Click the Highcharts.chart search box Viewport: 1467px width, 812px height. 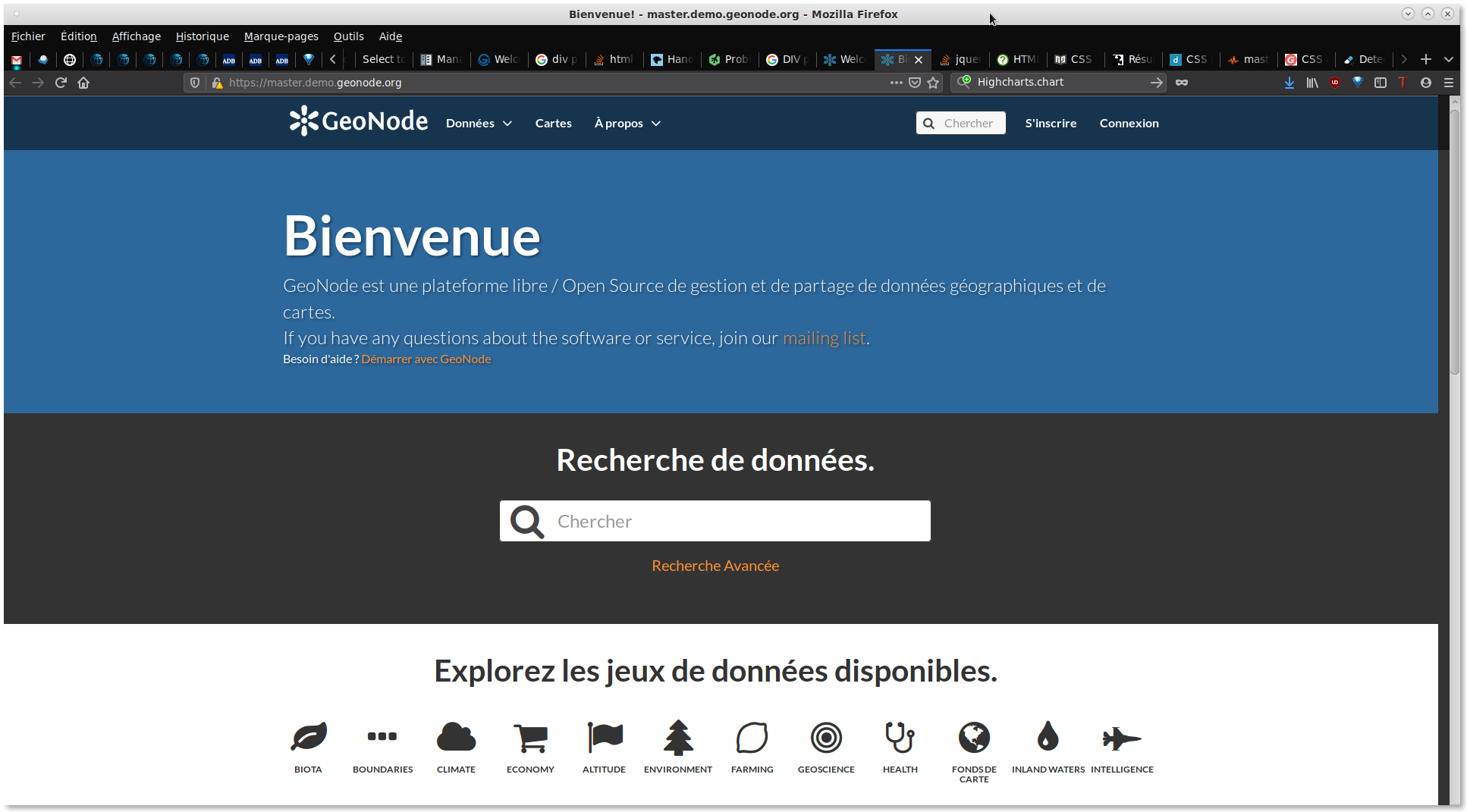1060,83
